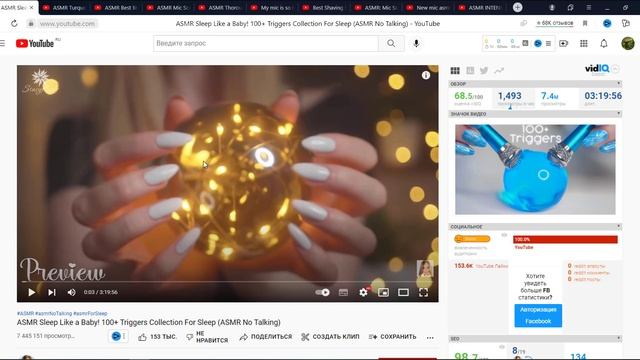
Task: Mute the video volume speaker icon
Action: [71, 292]
